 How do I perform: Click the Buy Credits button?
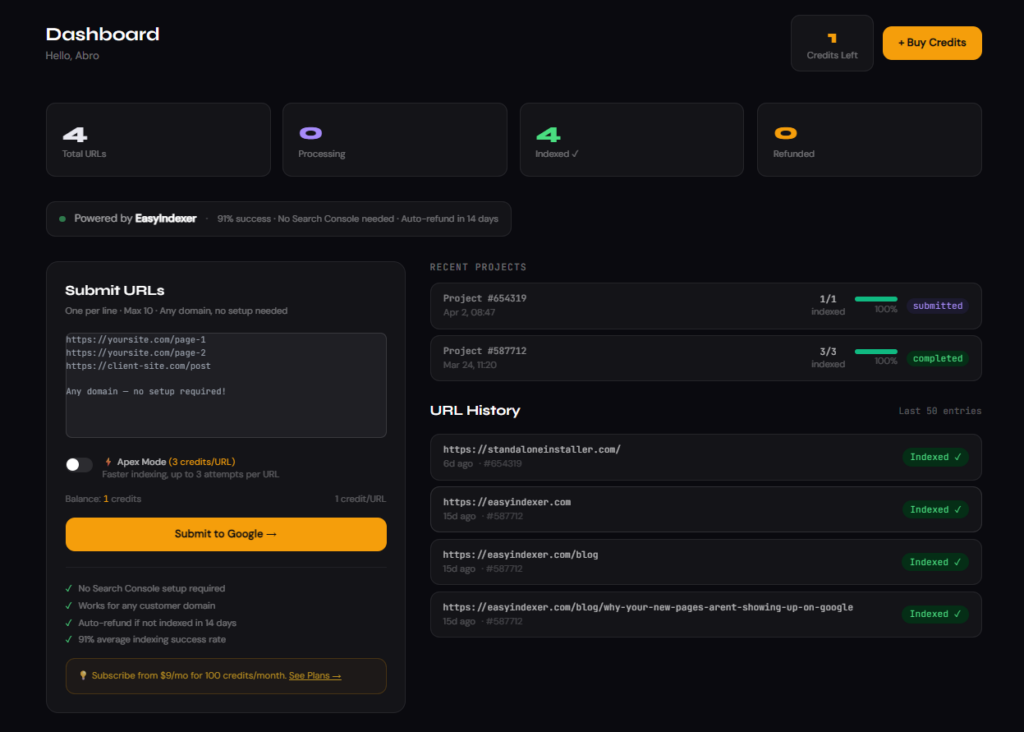click(x=931, y=43)
